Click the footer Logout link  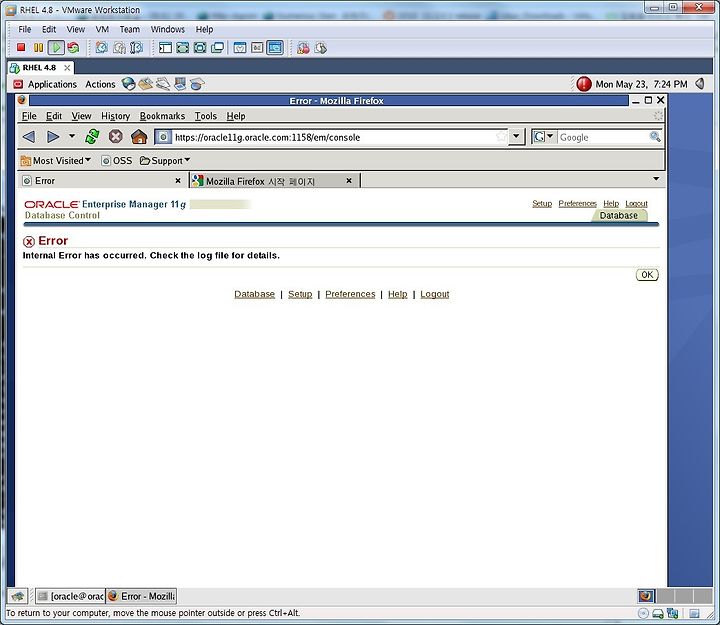click(434, 294)
